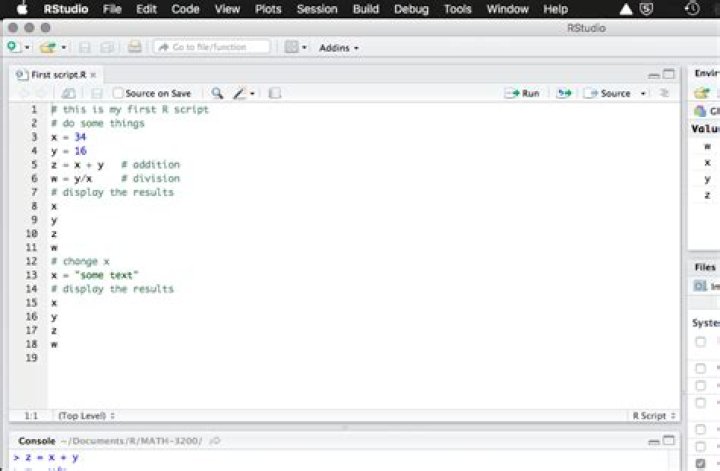Tick the first checkbox in Files list
The image size is (720, 471).
(700, 342)
